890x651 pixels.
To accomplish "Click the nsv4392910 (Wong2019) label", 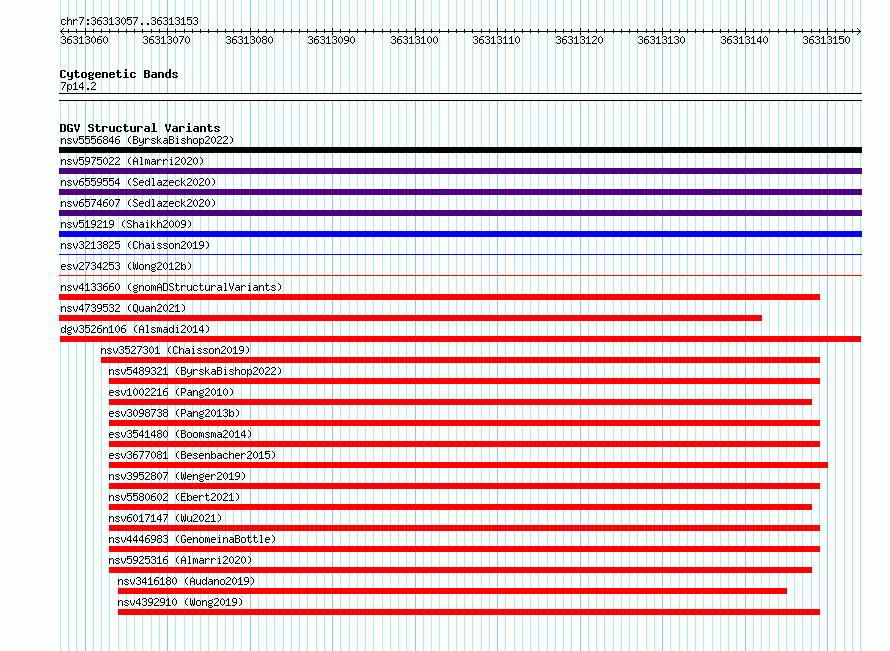I will pos(180,602).
